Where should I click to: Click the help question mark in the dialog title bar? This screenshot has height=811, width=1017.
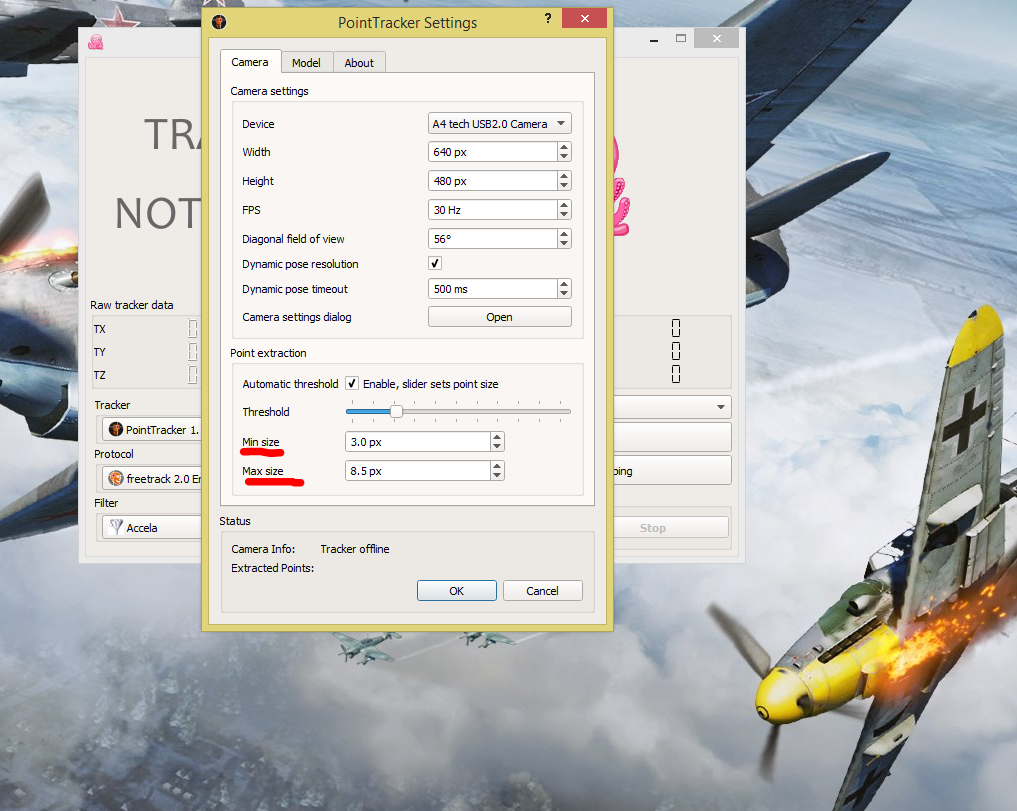[548, 18]
